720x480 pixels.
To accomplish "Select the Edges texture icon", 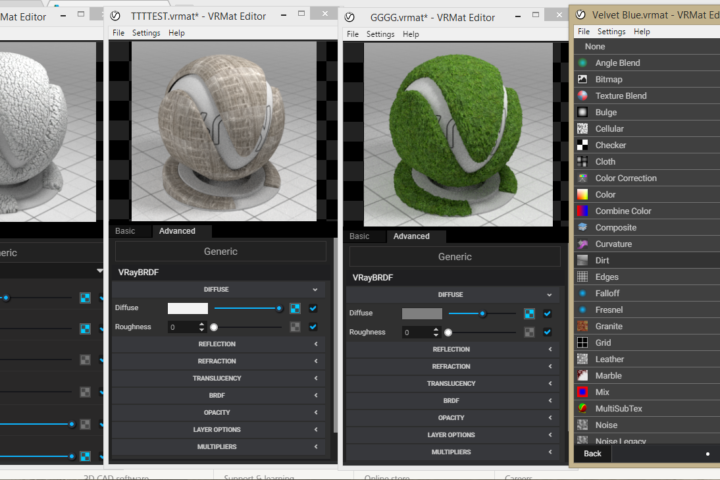I will coord(582,277).
